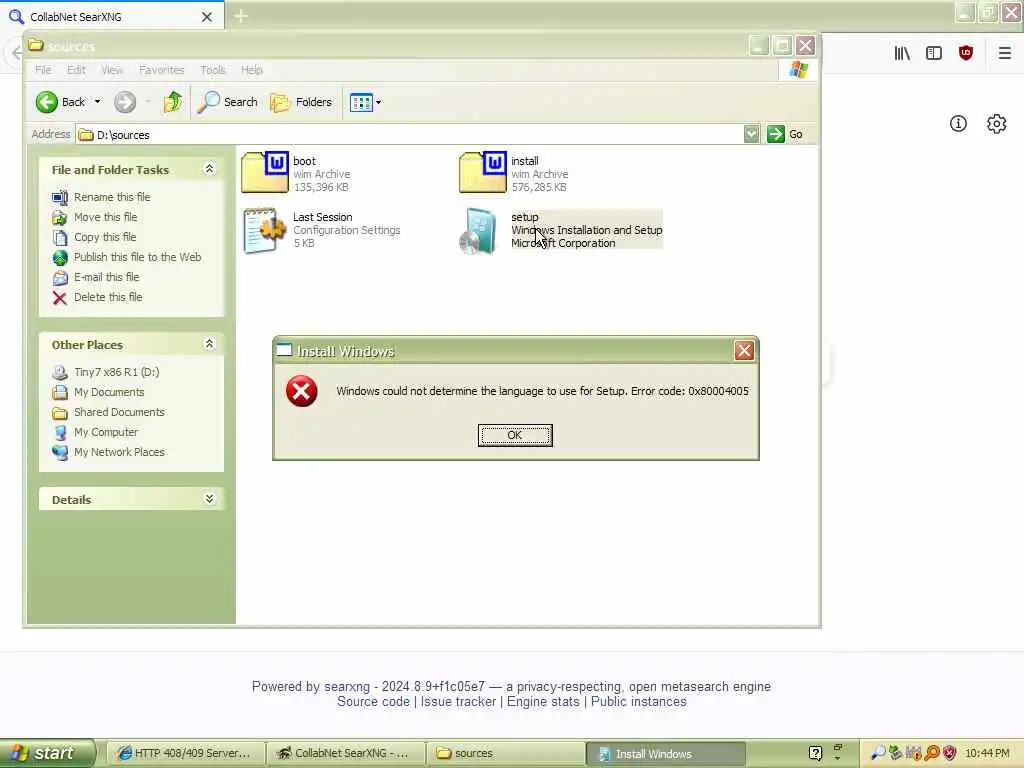Click the red error icon in dialog

pos(302,391)
